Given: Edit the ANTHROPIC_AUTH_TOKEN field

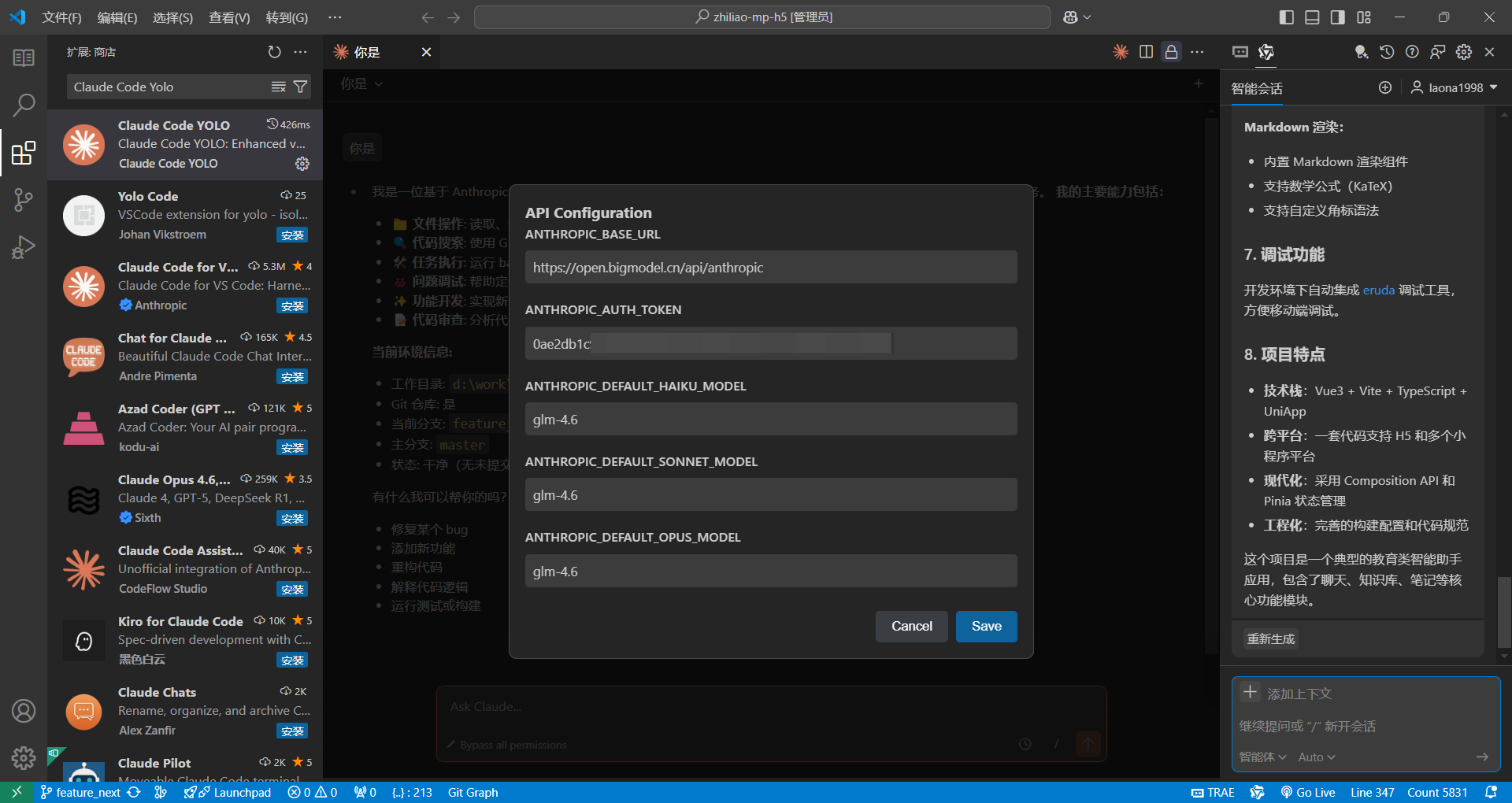Looking at the screenshot, I should (x=771, y=343).
